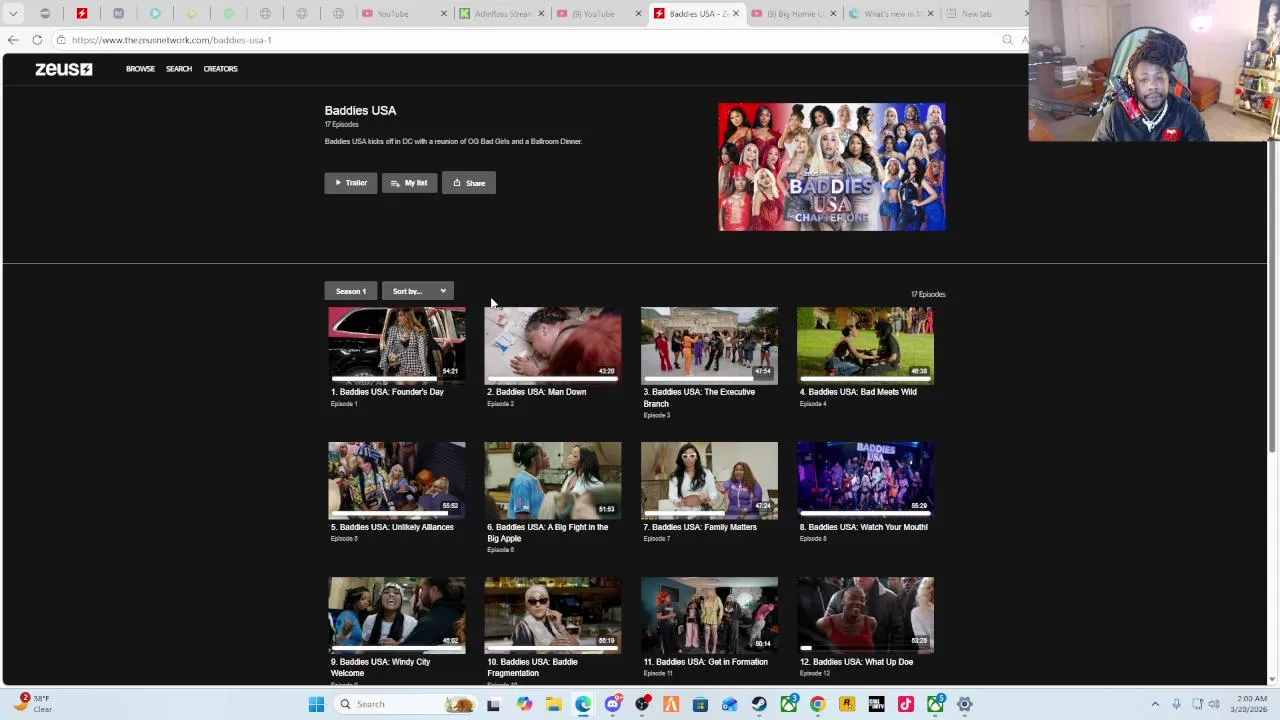This screenshot has width=1280, height=720.
Task: Open The Executive Branch episode thumbnail
Action: [709, 345]
